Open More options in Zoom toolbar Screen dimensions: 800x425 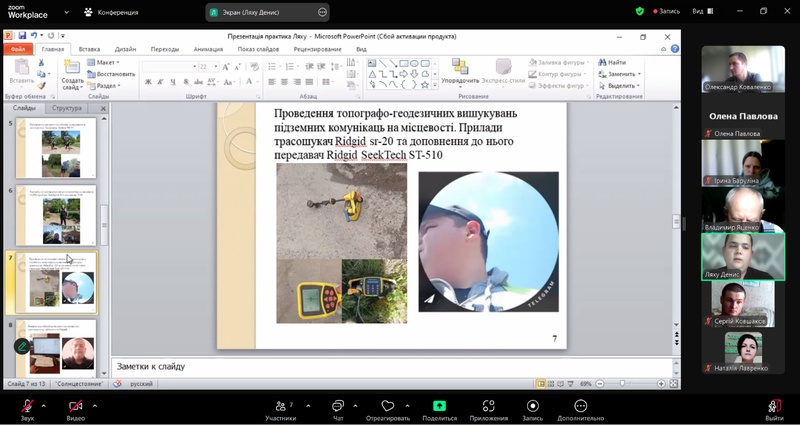coord(581,410)
